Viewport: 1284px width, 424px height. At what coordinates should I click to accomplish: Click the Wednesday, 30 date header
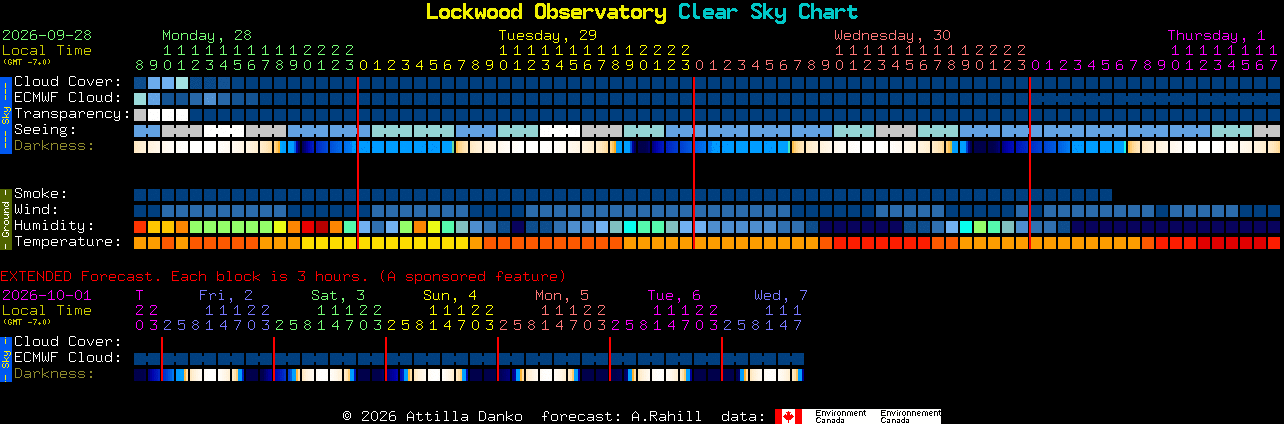pos(893,35)
